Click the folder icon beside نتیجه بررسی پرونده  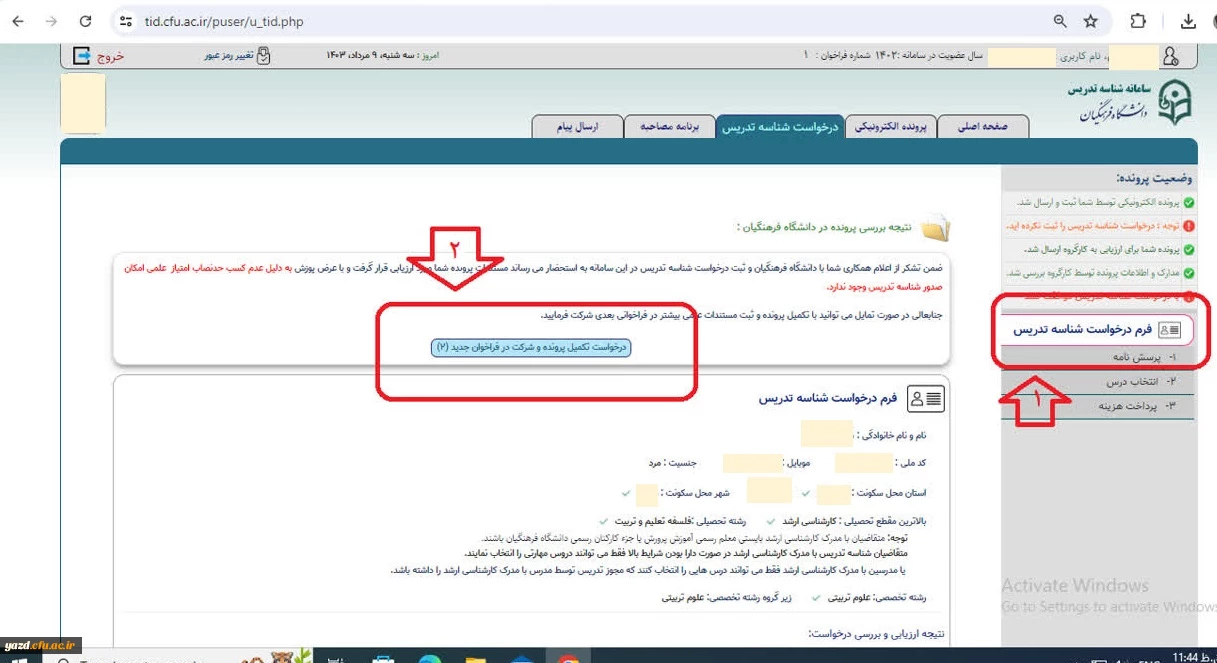(x=936, y=228)
